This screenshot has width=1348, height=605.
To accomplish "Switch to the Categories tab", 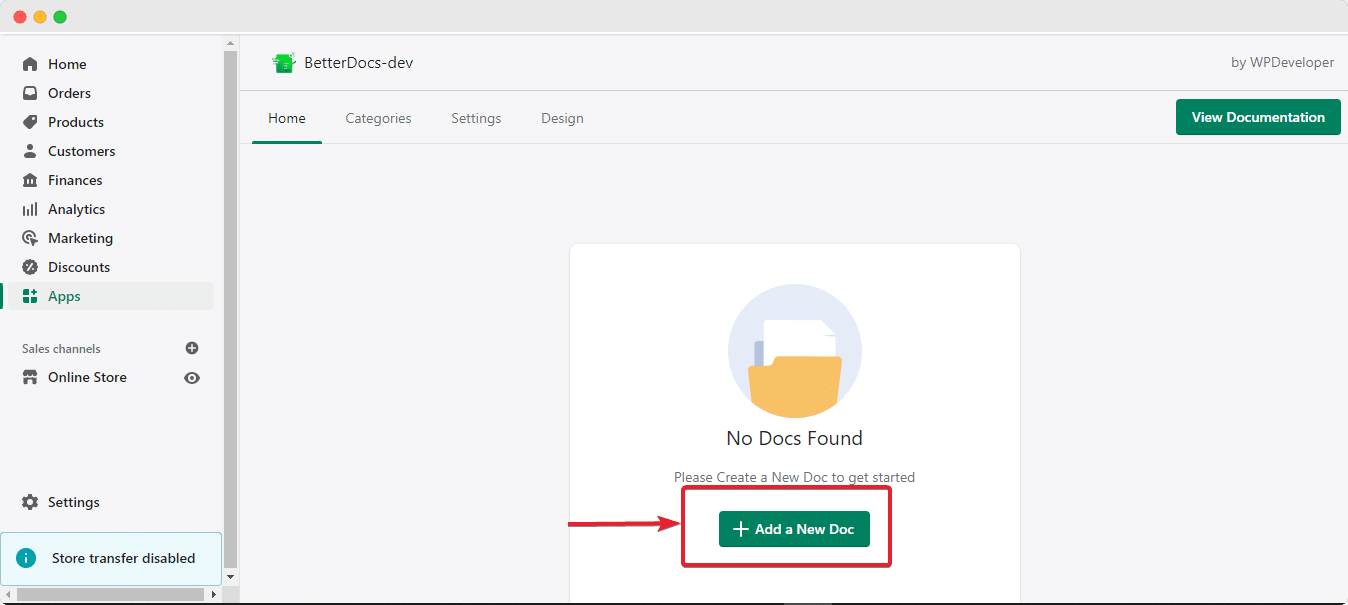I will pos(378,117).
